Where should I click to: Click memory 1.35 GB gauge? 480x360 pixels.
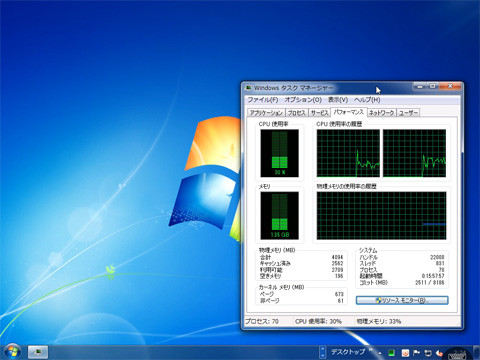(280, 216)
